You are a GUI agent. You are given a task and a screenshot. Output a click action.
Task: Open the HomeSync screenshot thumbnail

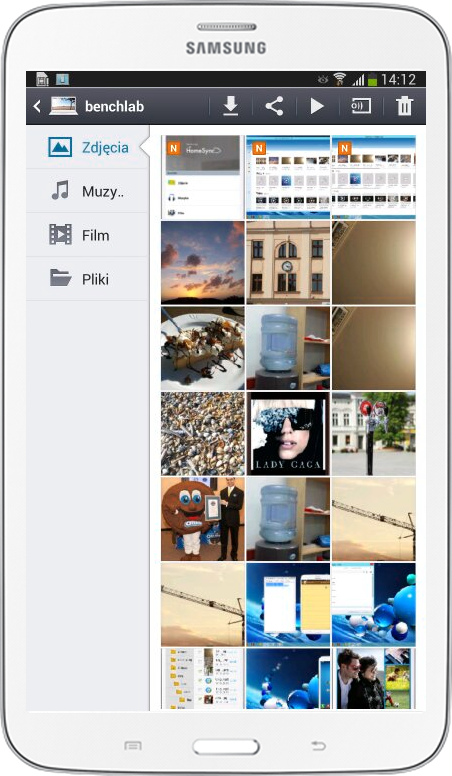202,177
